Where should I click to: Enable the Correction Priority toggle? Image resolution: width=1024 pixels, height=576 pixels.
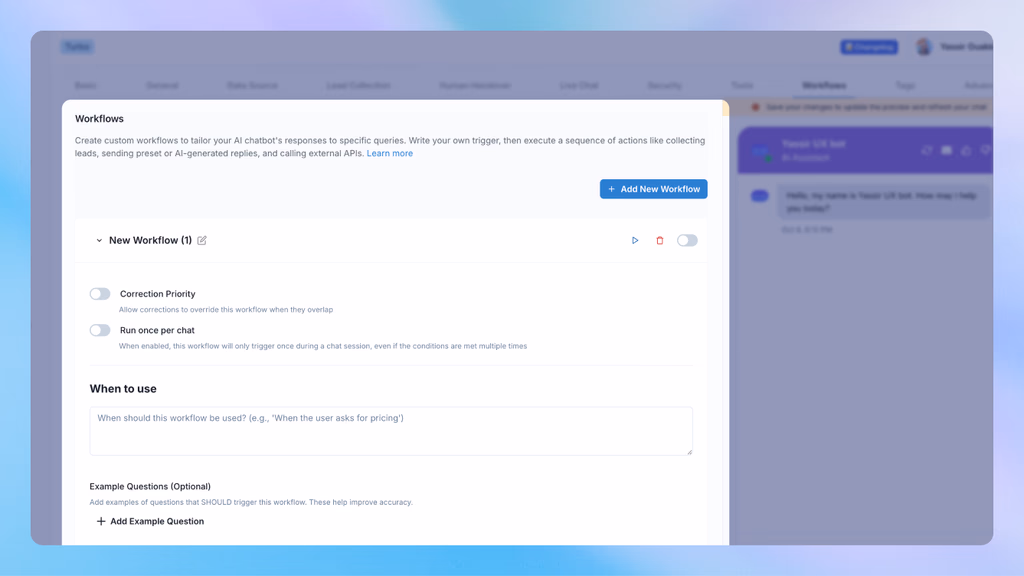99,293
